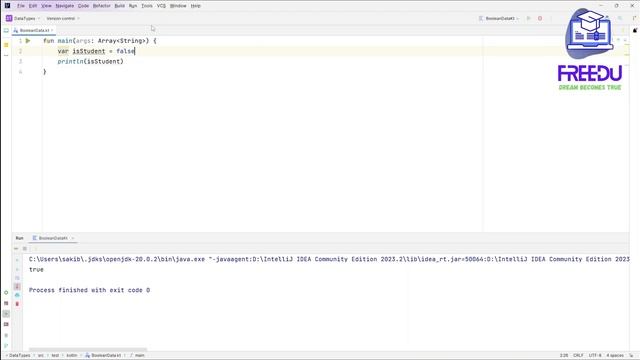Image resolution: width=640 pixels, height=360 pixels.
Task: Click the 2:26 caret position indicator
Action: (x=564, y=356)
